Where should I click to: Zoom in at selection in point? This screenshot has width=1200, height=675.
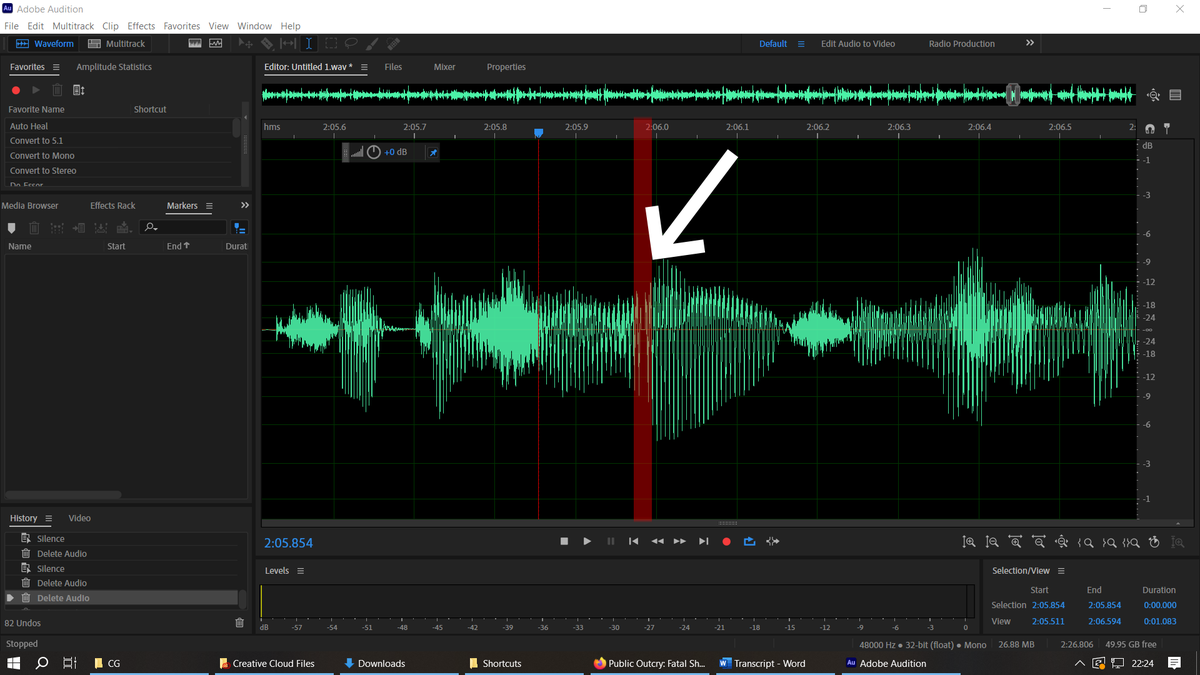click(1085, 542)
